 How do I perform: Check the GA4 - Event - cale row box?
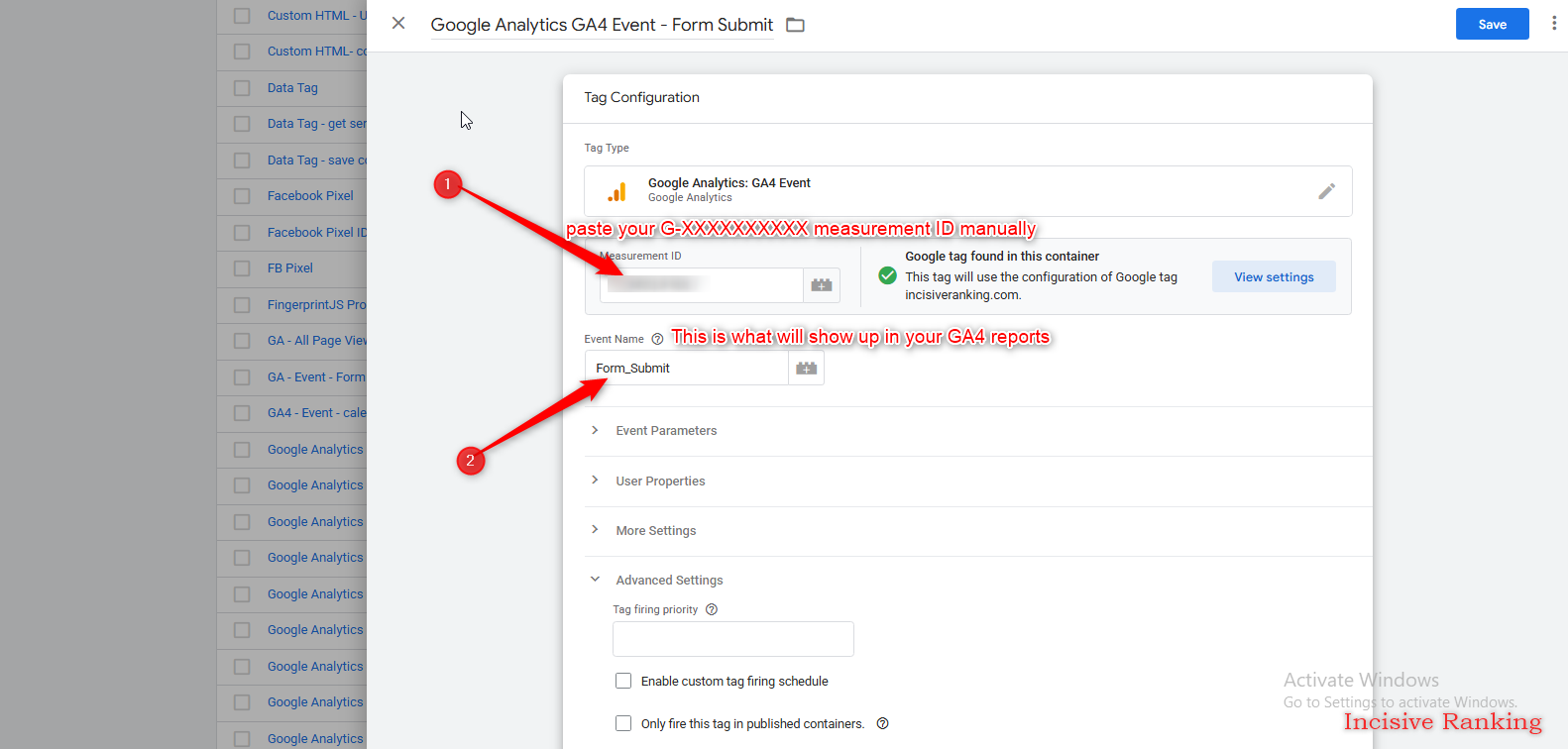(242, 413)
